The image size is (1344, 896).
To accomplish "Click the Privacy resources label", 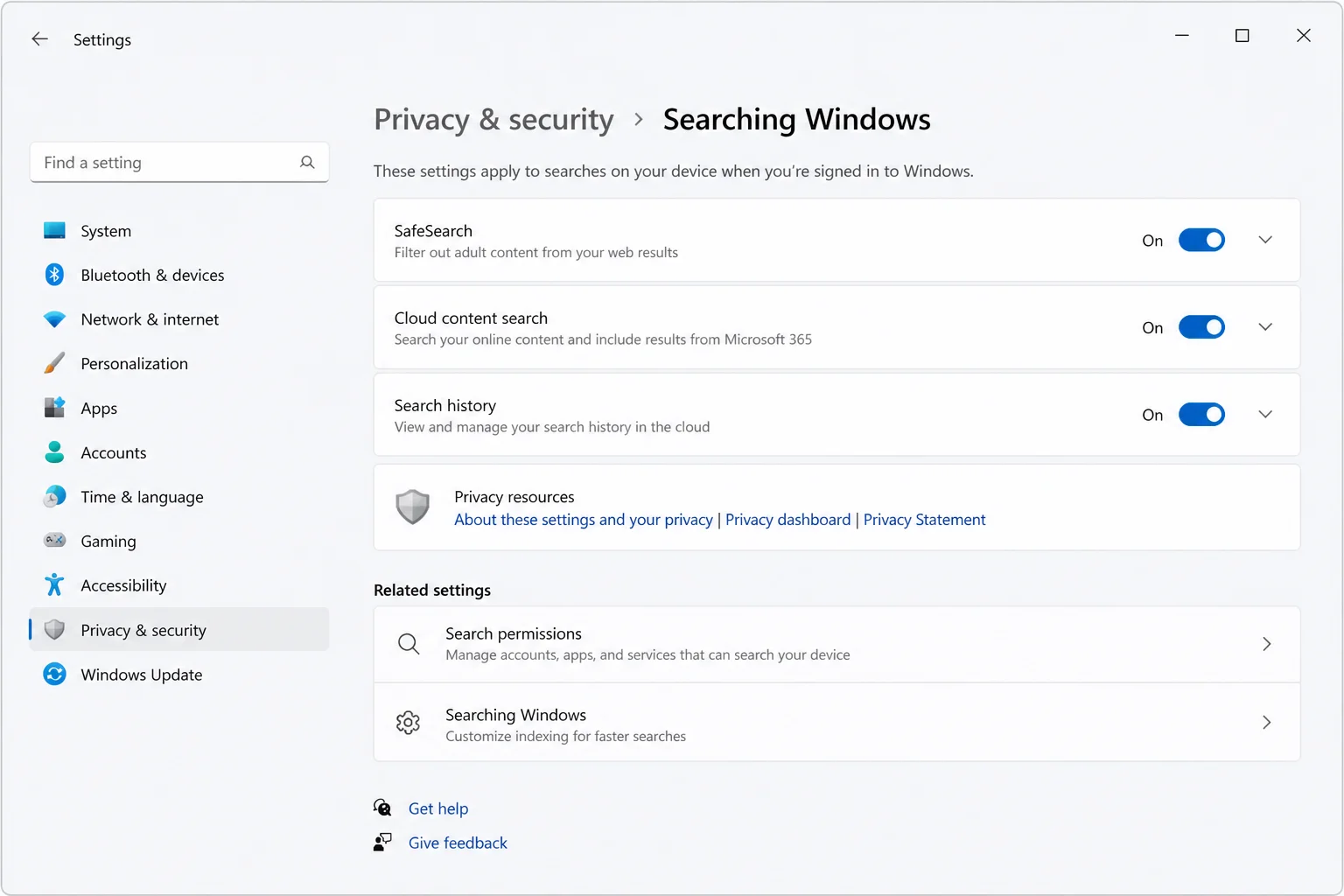I will [514, 497].
